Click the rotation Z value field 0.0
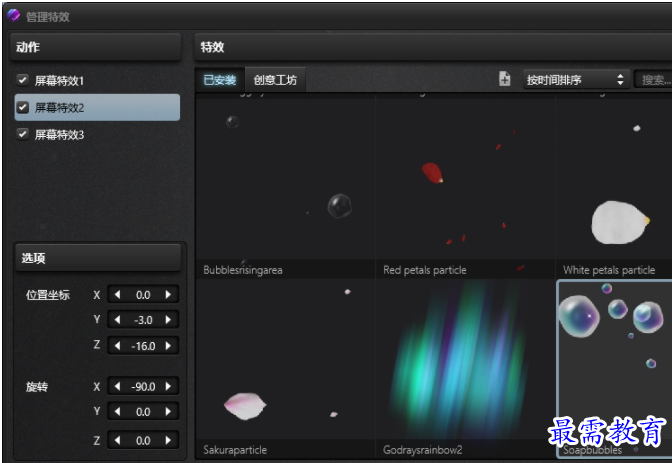672x463 pixels. (x=143, y=441)
